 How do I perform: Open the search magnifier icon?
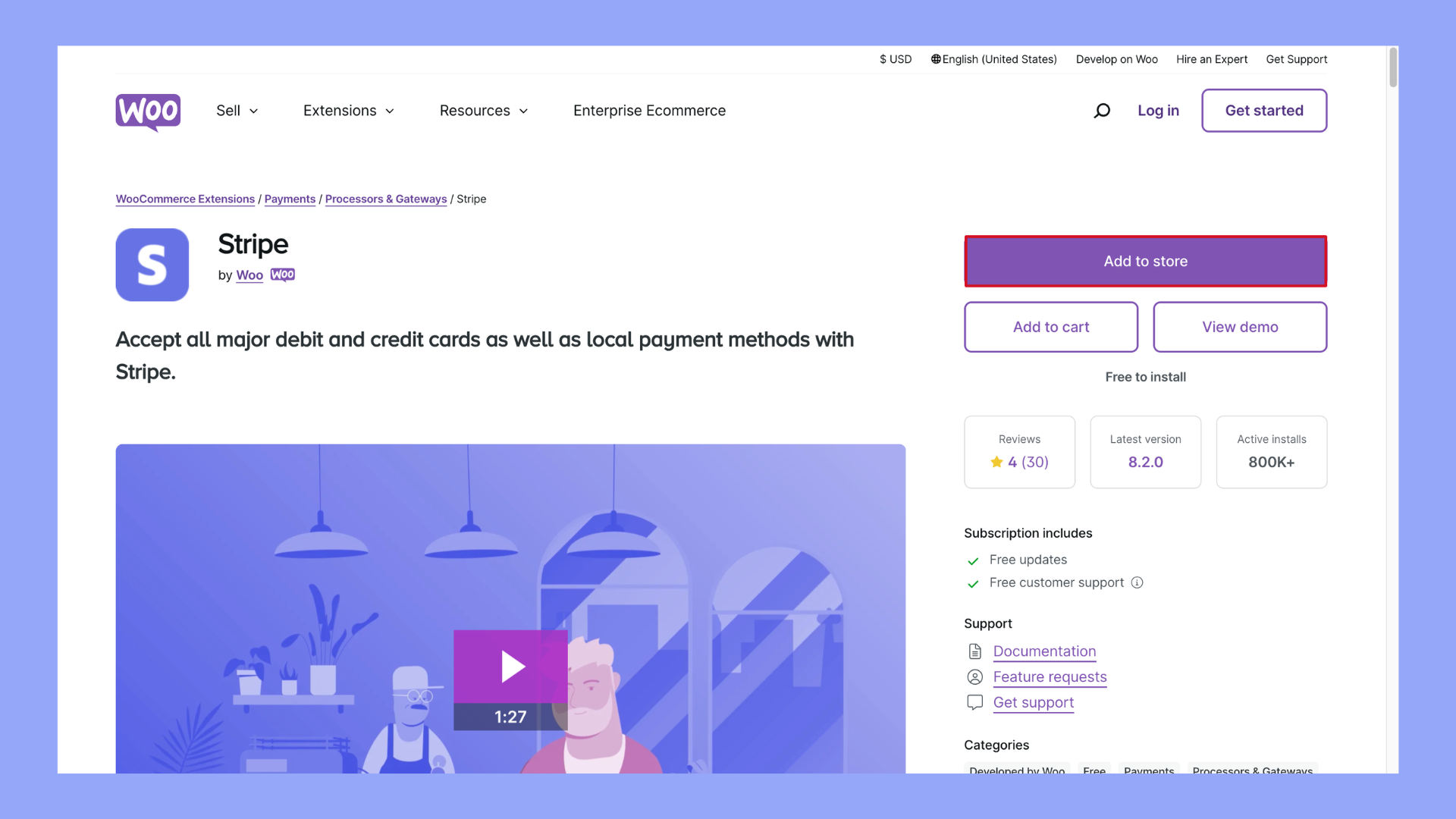click(1102, 111)
